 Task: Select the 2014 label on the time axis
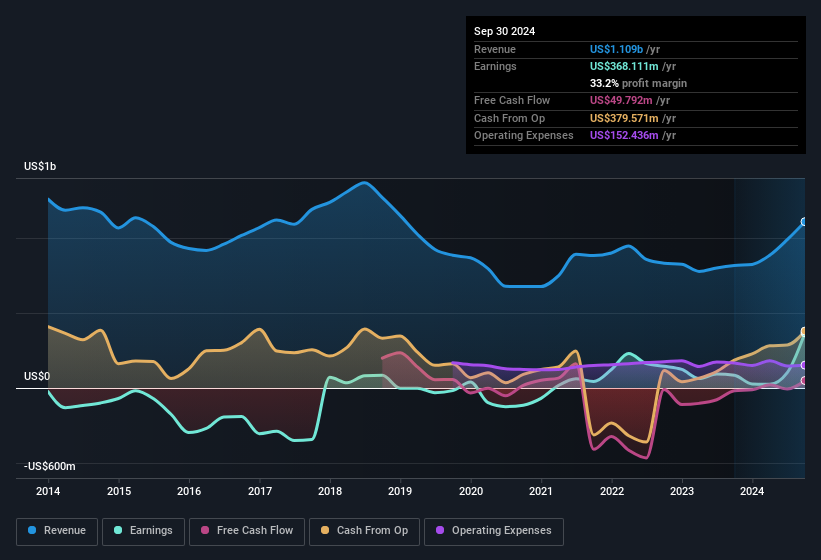click(x=48, y=491)
